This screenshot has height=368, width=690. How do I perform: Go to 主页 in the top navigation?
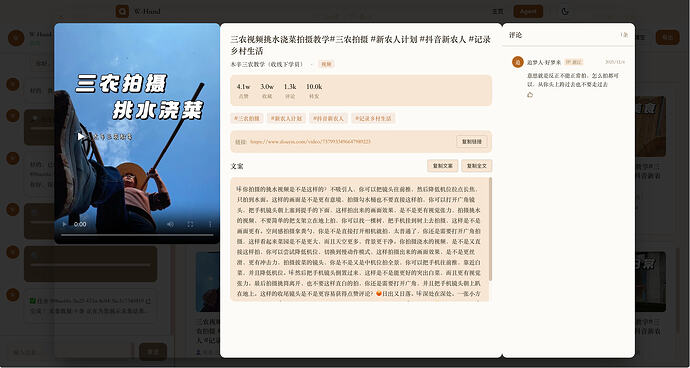coord(497,11)
